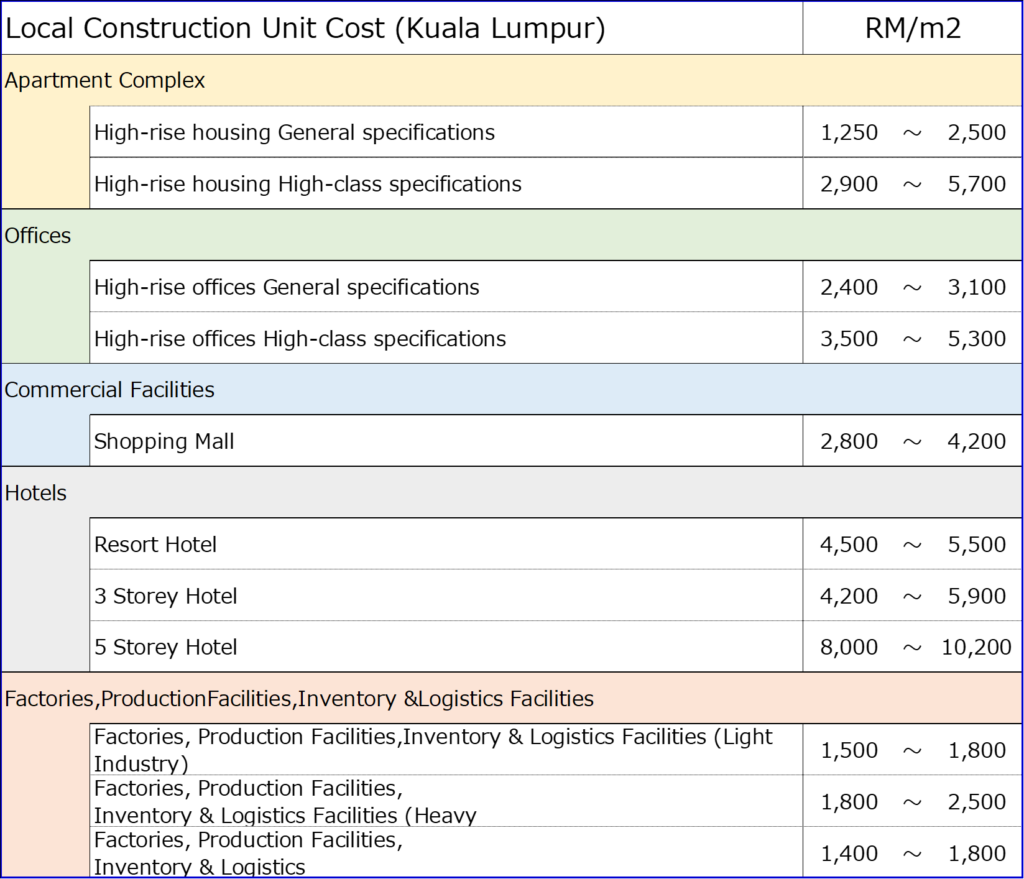Image resolution: width=1024 pixels, height=879 pixels.
Task: Select 'High-rise offices General specifications' cell
Action: 446,287
